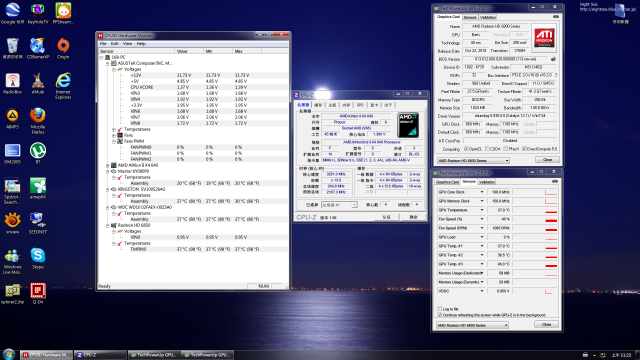The height and width of the screenshot is (360, 640).
Task: Switch to the Graphics Card tab in the Sensors window
Action: (x=447, y=182)
